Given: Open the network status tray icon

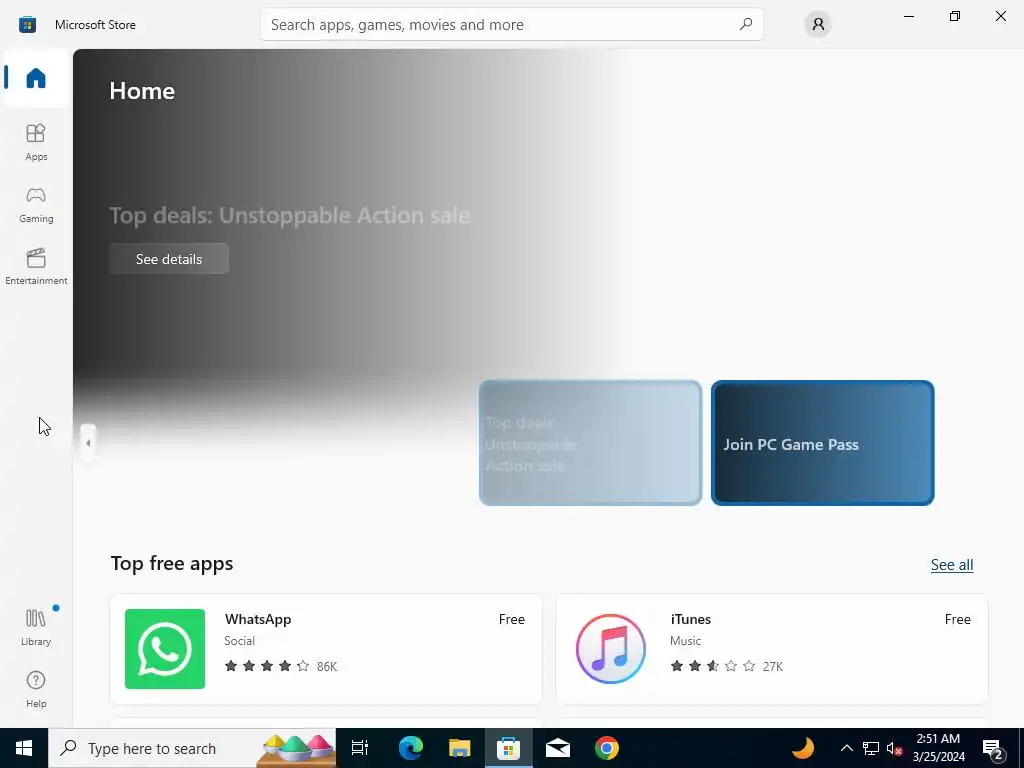Looking at the screenshot, I should 871,748.
